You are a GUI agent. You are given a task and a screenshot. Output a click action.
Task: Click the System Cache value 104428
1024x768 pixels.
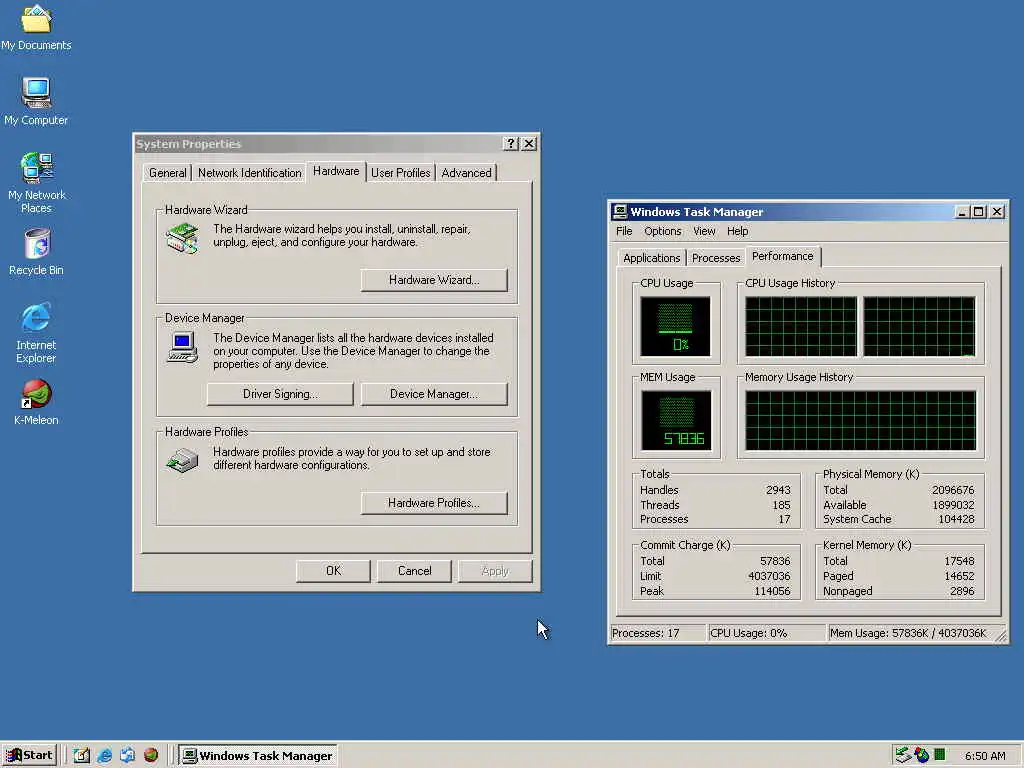tap(956, 519)
